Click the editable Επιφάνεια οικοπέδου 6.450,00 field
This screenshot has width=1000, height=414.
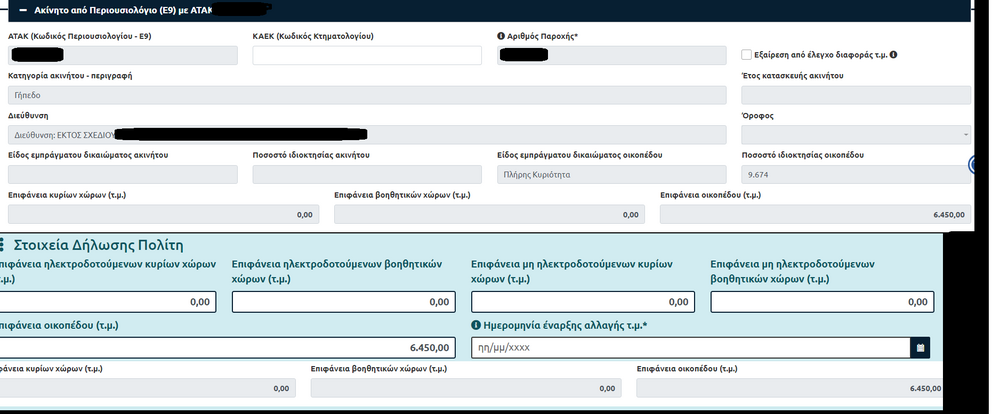(227, 348)
